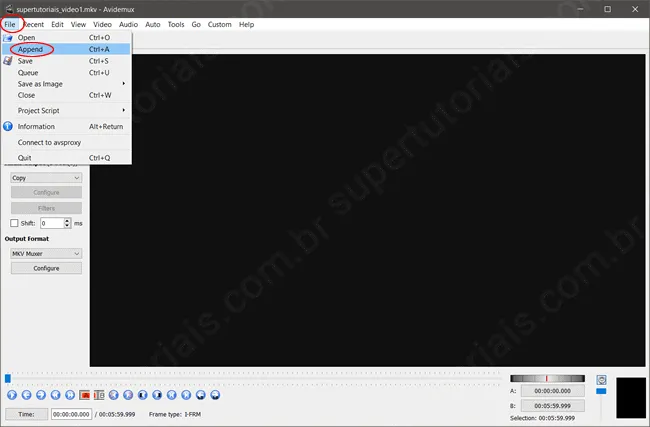Select Append from the File menu
The image size is (650, 427).
[x=66, y=49]
